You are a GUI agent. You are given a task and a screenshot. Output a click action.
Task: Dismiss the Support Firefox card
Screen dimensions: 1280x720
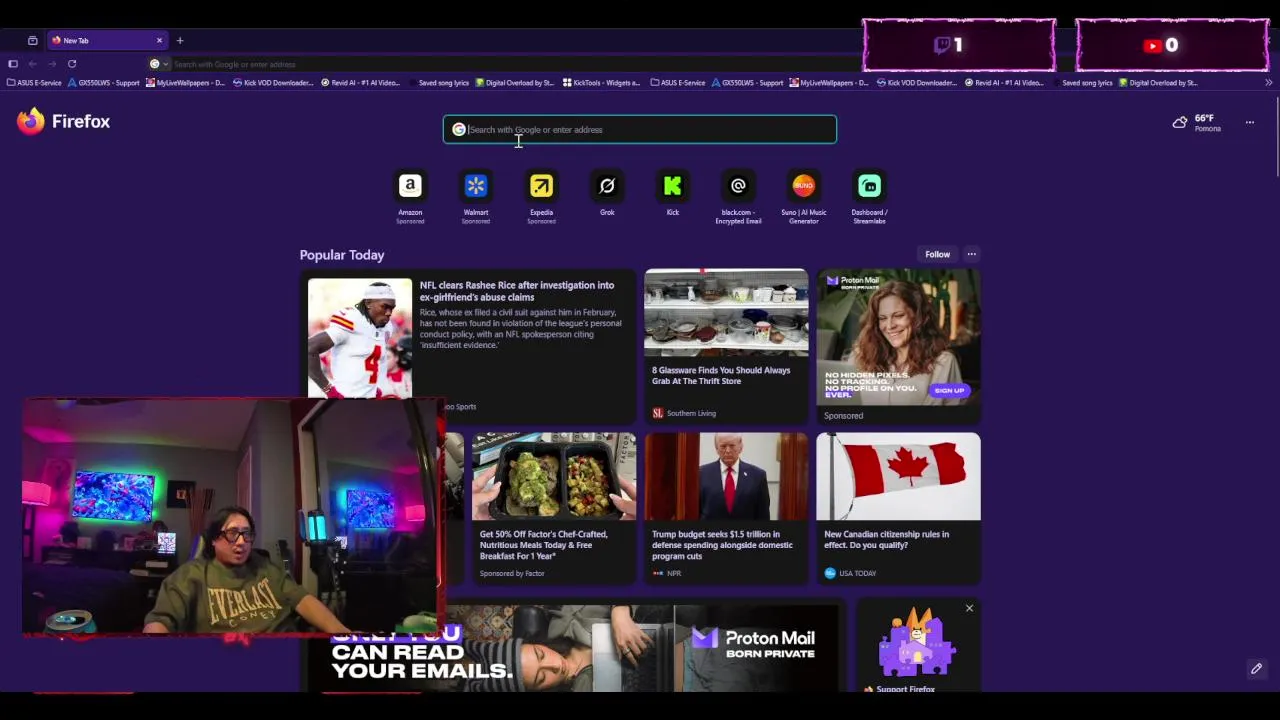click(969, 608)
